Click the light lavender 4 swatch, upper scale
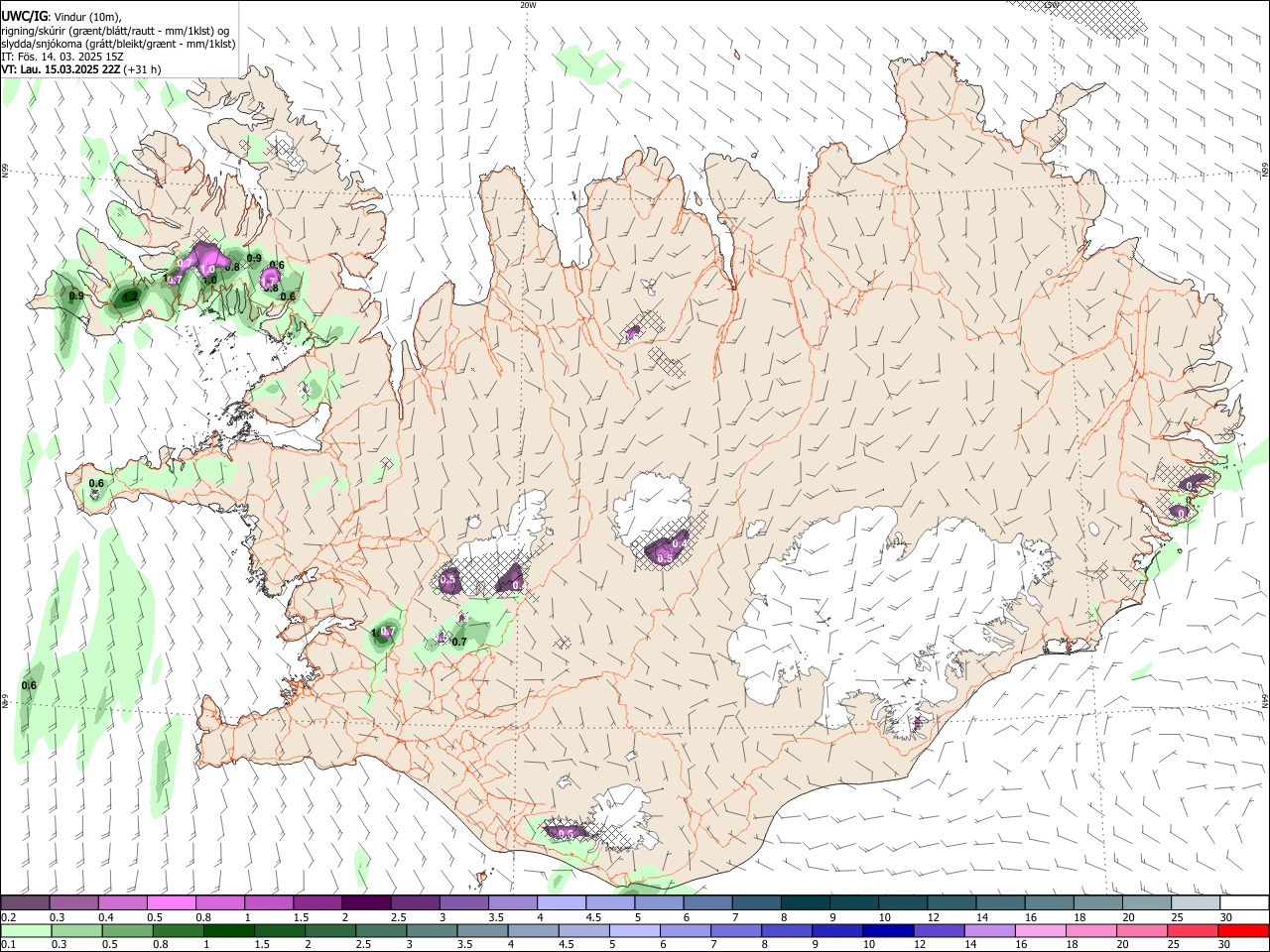This screenshot has width=1270, height=952. (562, 903)
